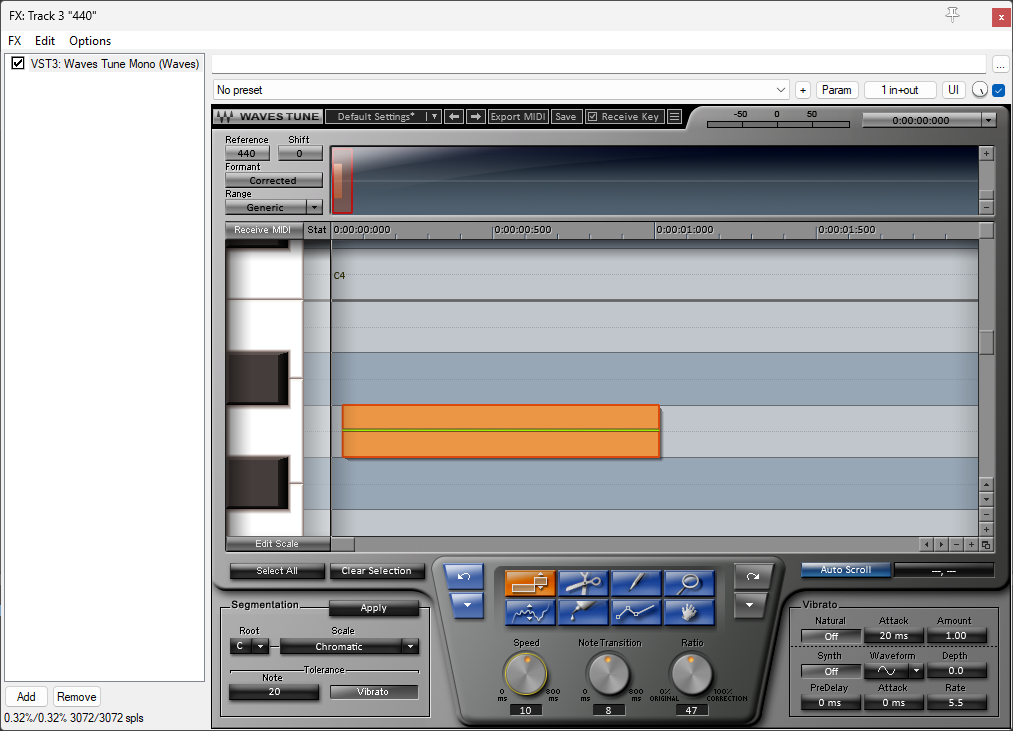Toggle the Tolerance Vibrato button
Screen dimensions: 1013x731
[x=373, y=692]
